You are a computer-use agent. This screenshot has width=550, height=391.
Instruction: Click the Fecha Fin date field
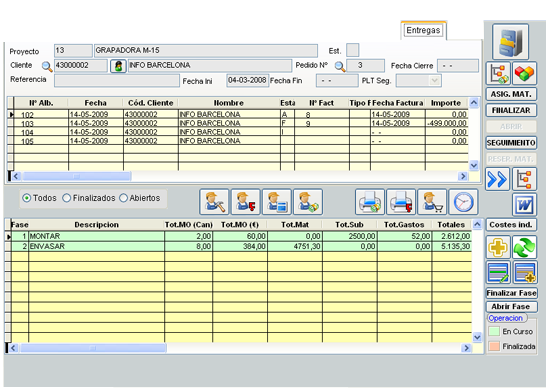[x=337, y=81]
